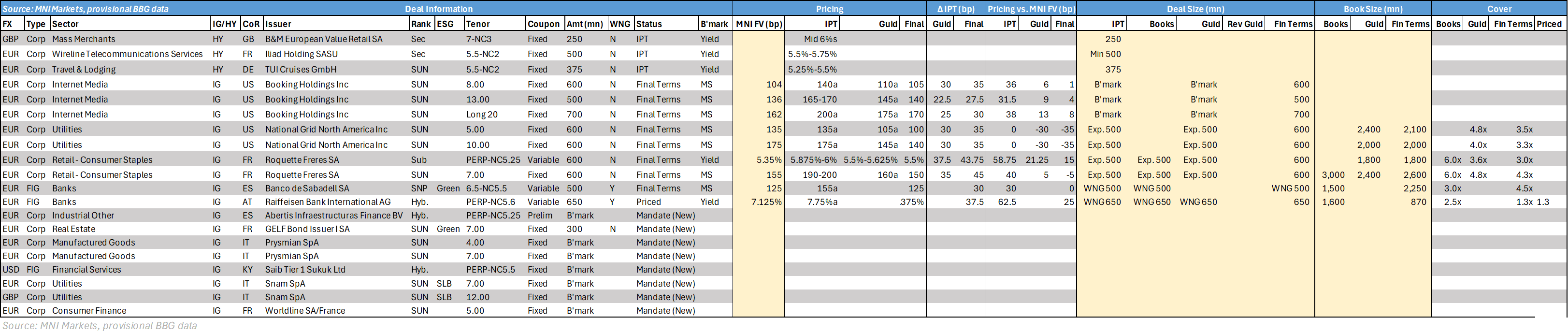Image resolution: width=1568 pixels, height=333 pixels.
Task: Select the TUI Cruises GmbH cell
Action: [301, 70]
